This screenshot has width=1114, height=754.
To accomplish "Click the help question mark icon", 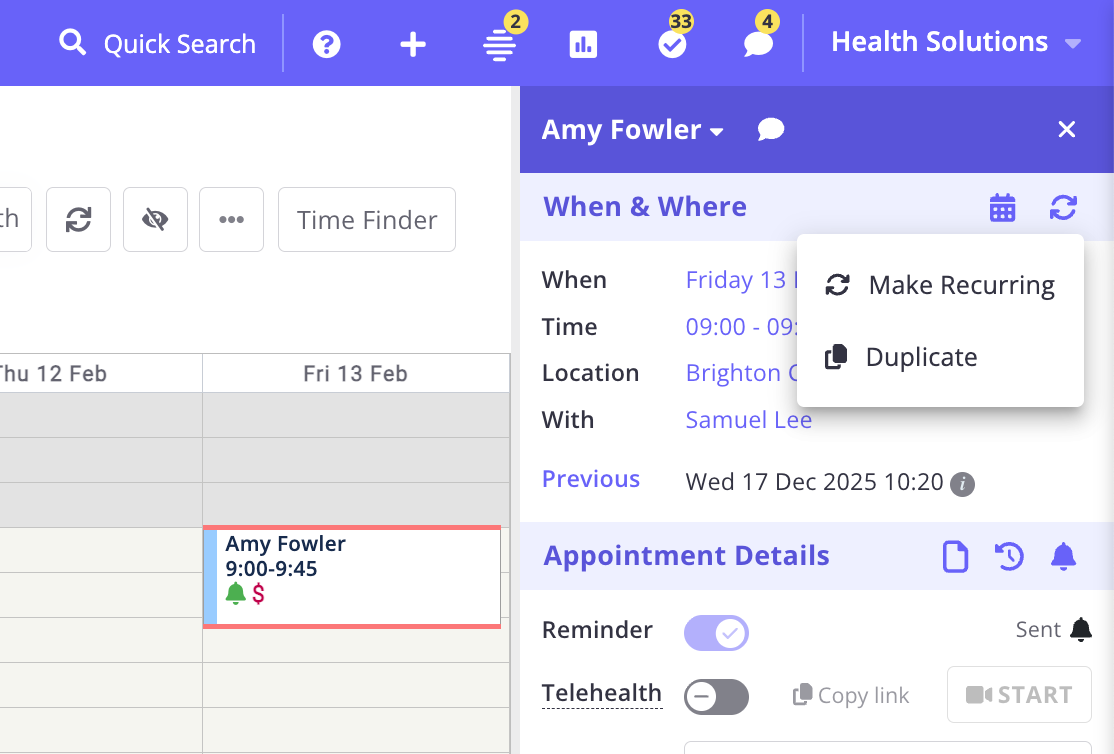I will 326,44.
